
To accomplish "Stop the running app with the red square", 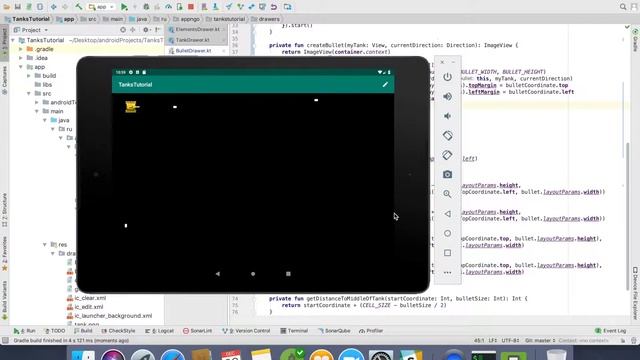I will pyautogui.click(x=191, y=7).
